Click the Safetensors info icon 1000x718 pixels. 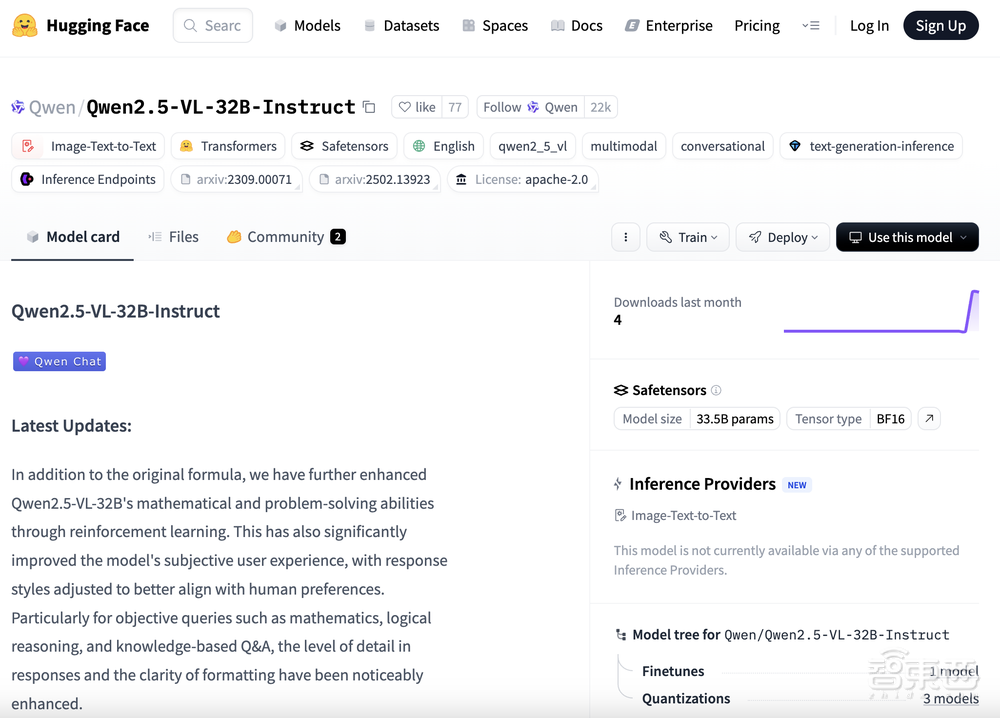pos(716,391)
